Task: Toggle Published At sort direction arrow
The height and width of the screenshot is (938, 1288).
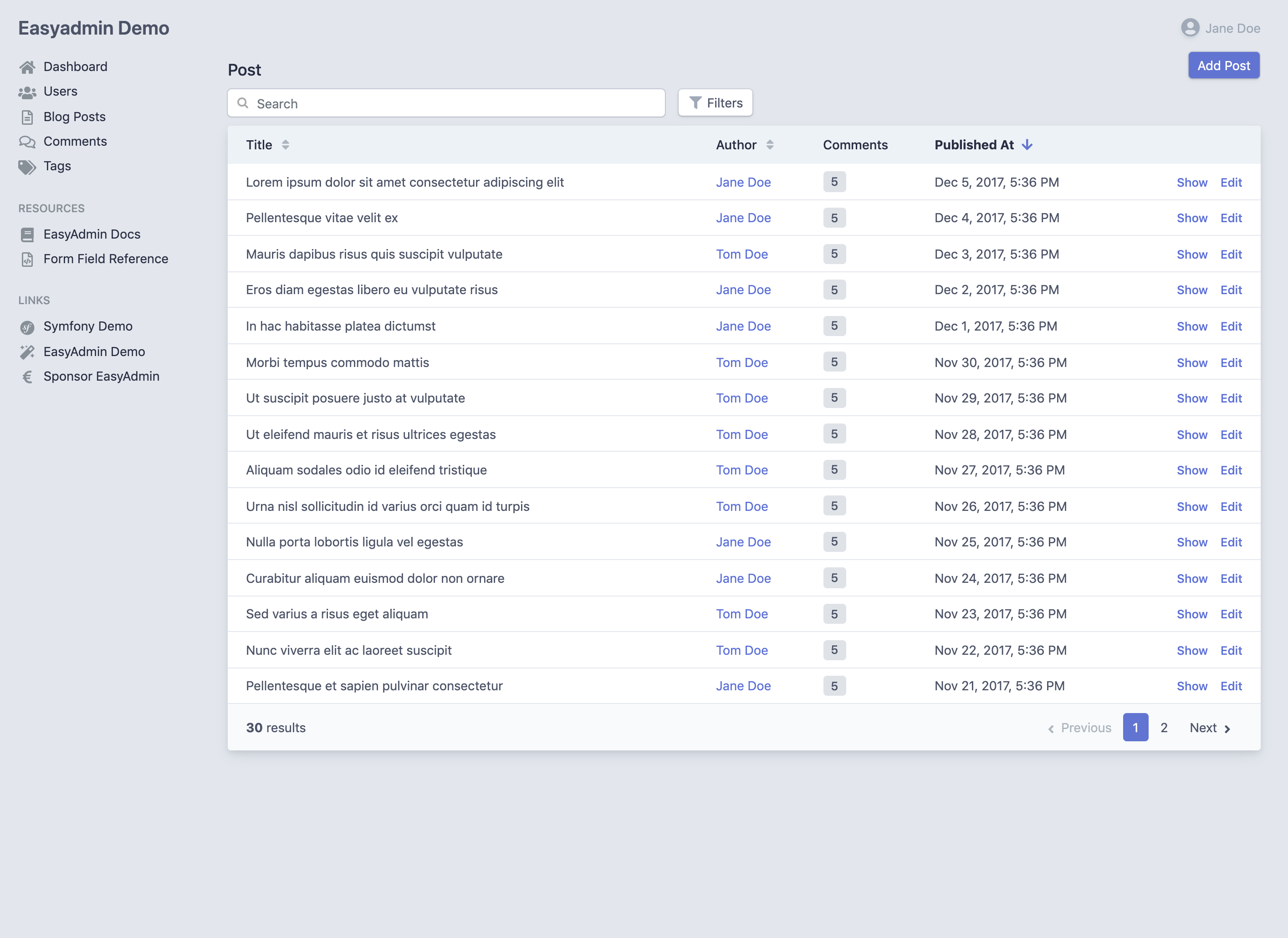Action: coord(1027,145)
